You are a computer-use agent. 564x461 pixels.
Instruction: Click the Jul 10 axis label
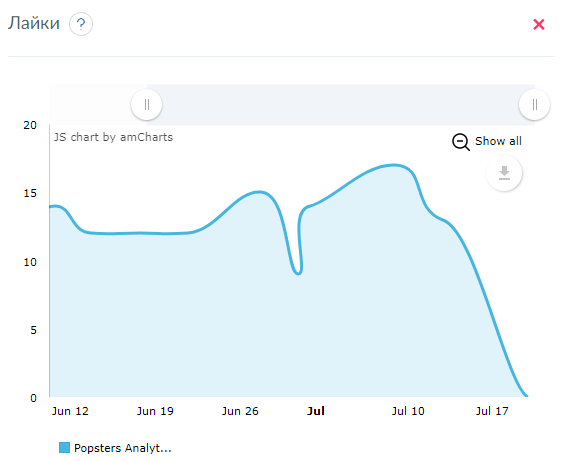point(408,411)
